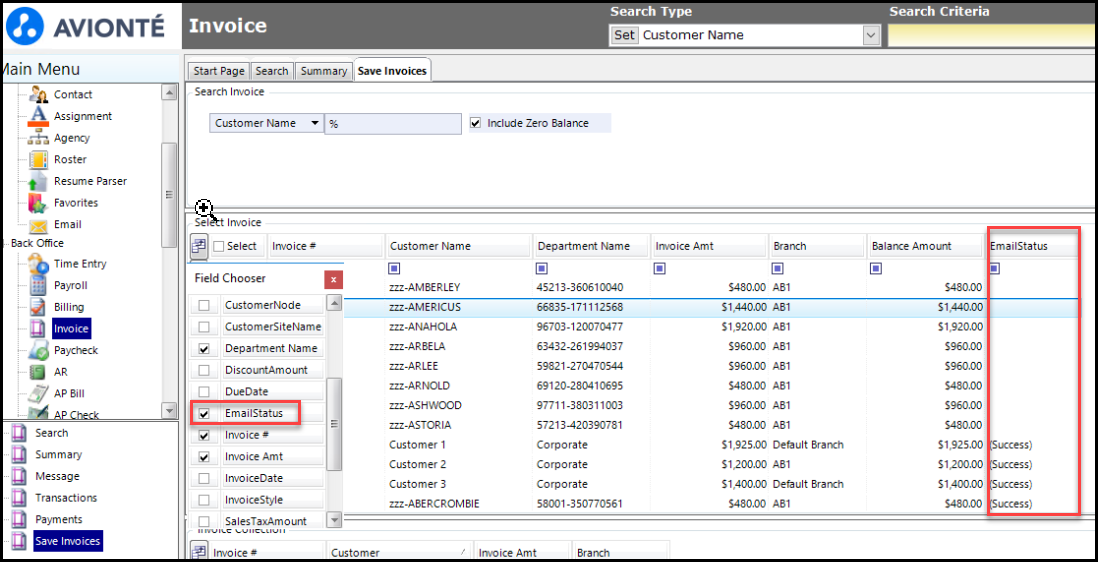The width and height of the screenshot is (1098, 562).
Task: Select the Transactions submenu item
Action: point(66,498)
